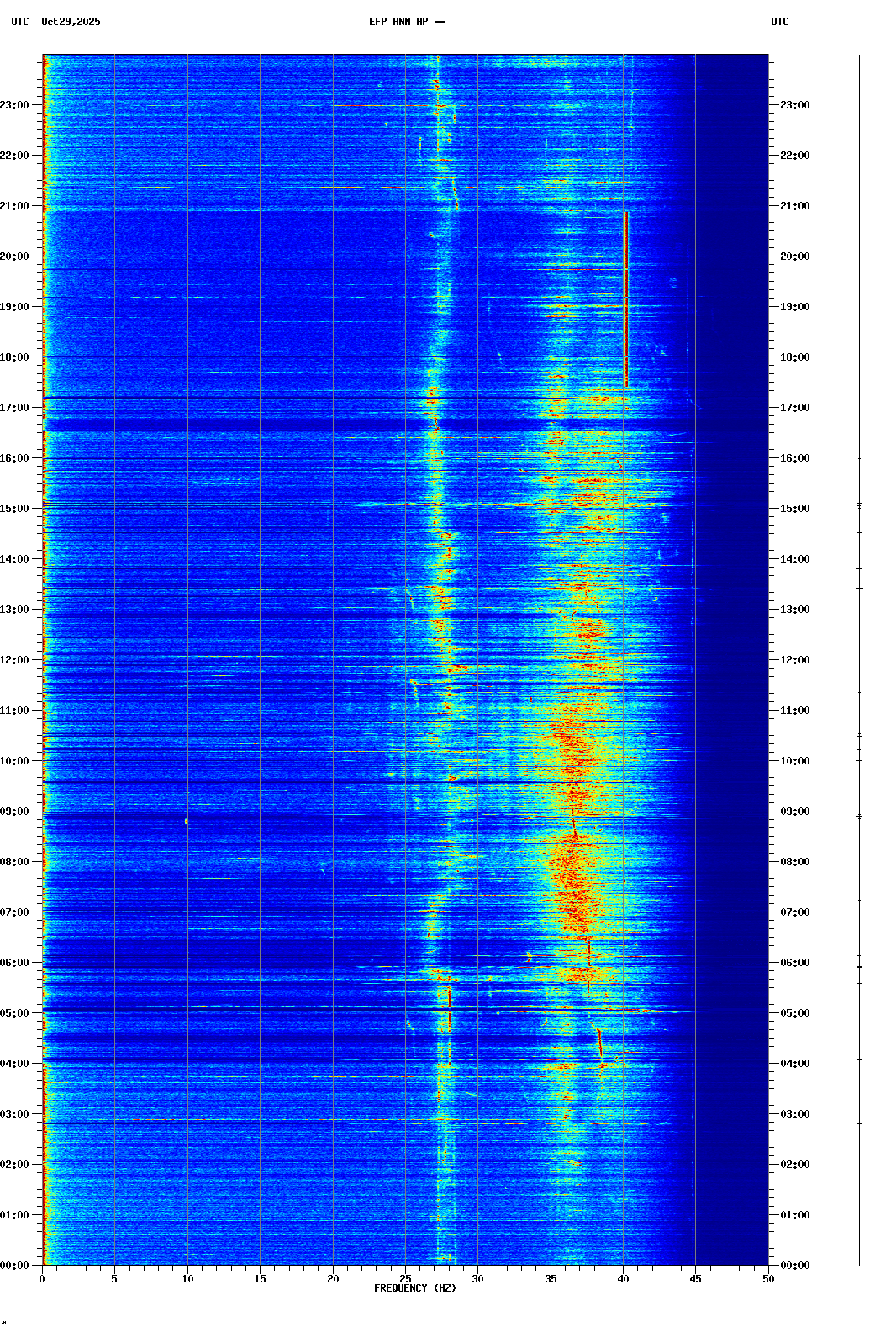Select the 03:00 marker on left time axis
Image resolution: width=896 pixels, height=1332 pixels.
pyautogui.click(x=15, y=1114)
